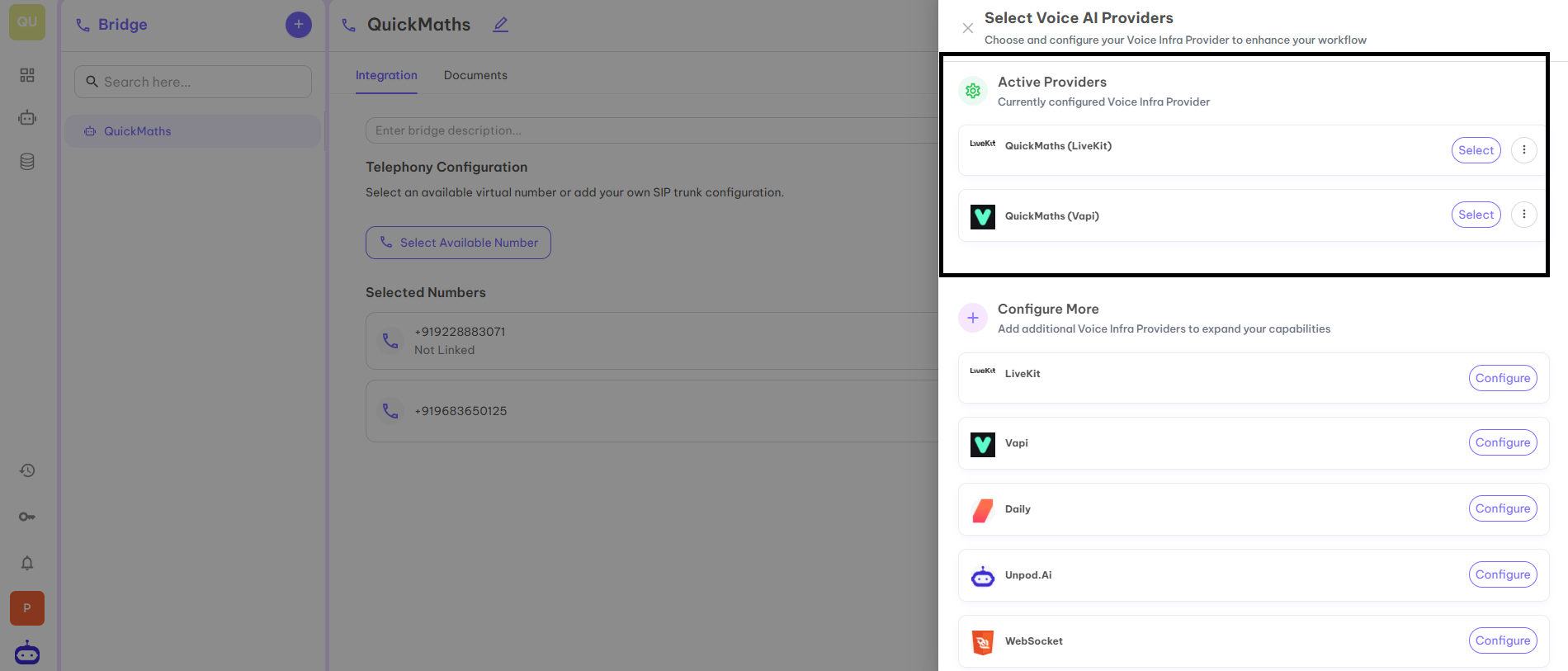This screenshot has width=1568, height=671.
Task: Open the database icon in sidebar
Action: (27, 162)
